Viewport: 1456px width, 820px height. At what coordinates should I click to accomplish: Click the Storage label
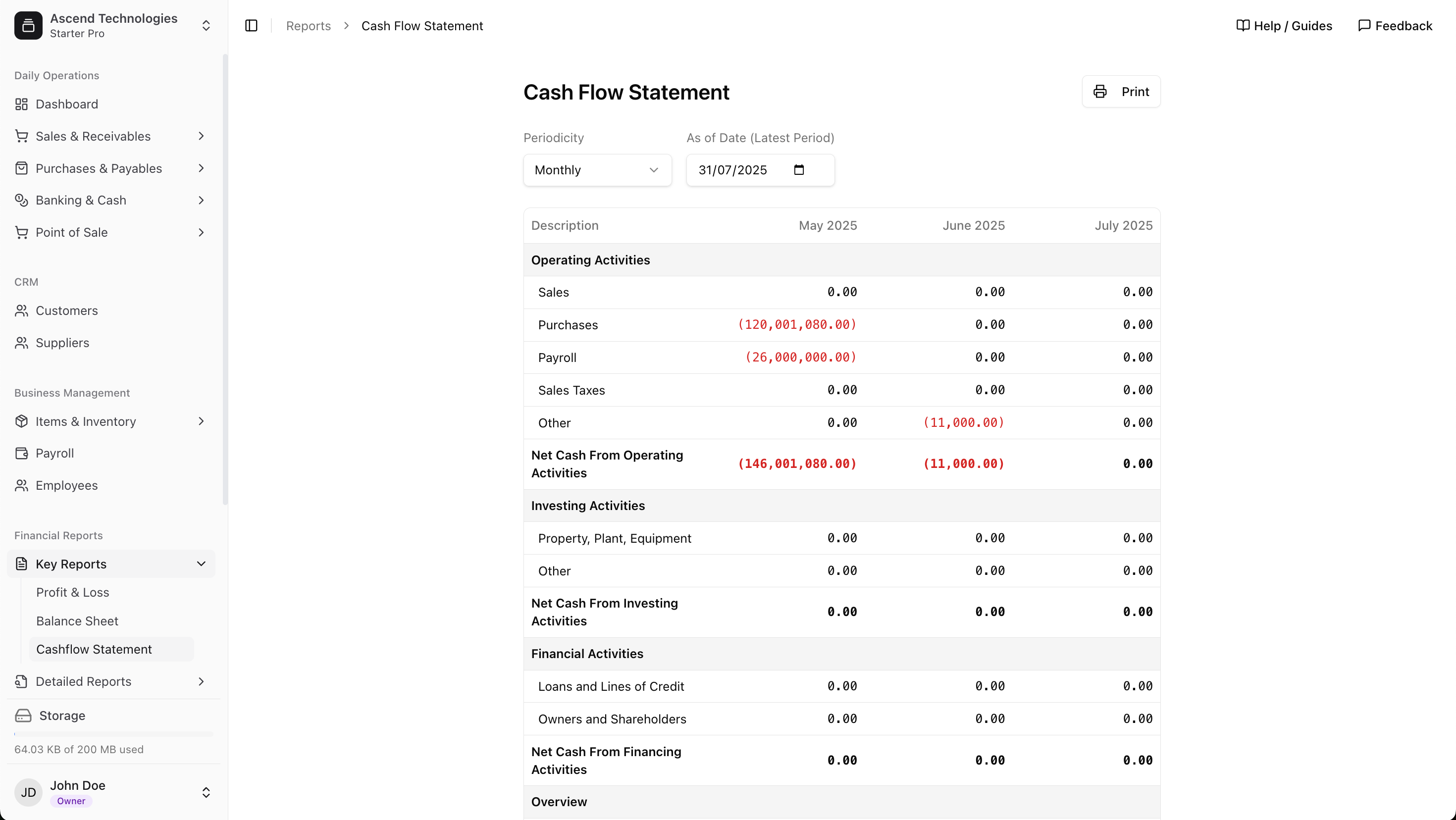[62, 716]
